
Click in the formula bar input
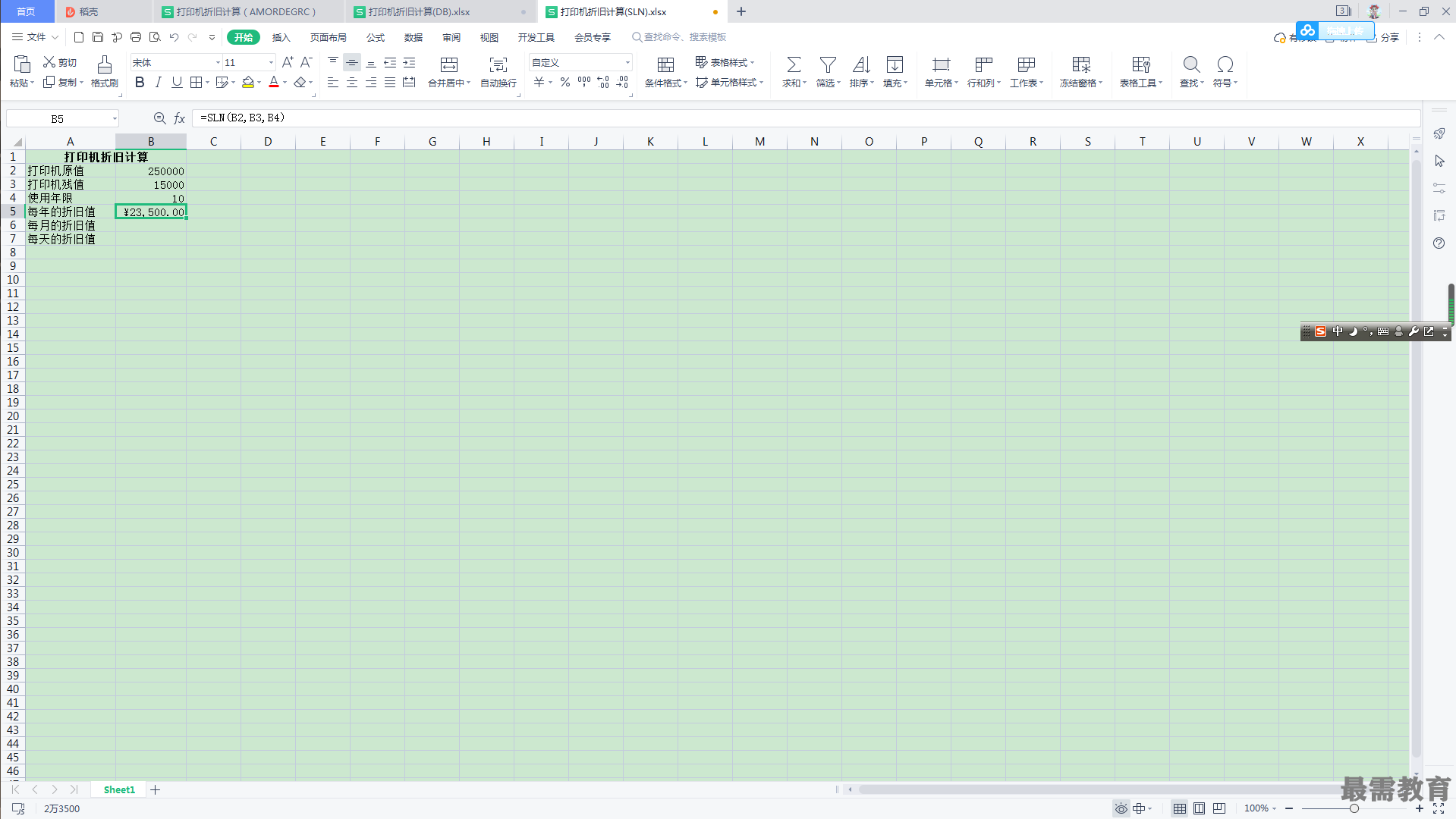click(806, 118)
